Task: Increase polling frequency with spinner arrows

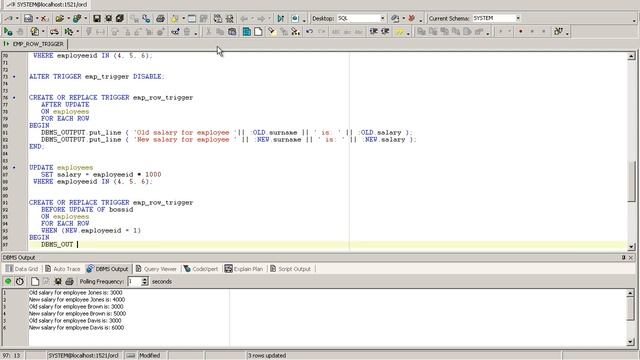Action: click(x=144, y=279)
